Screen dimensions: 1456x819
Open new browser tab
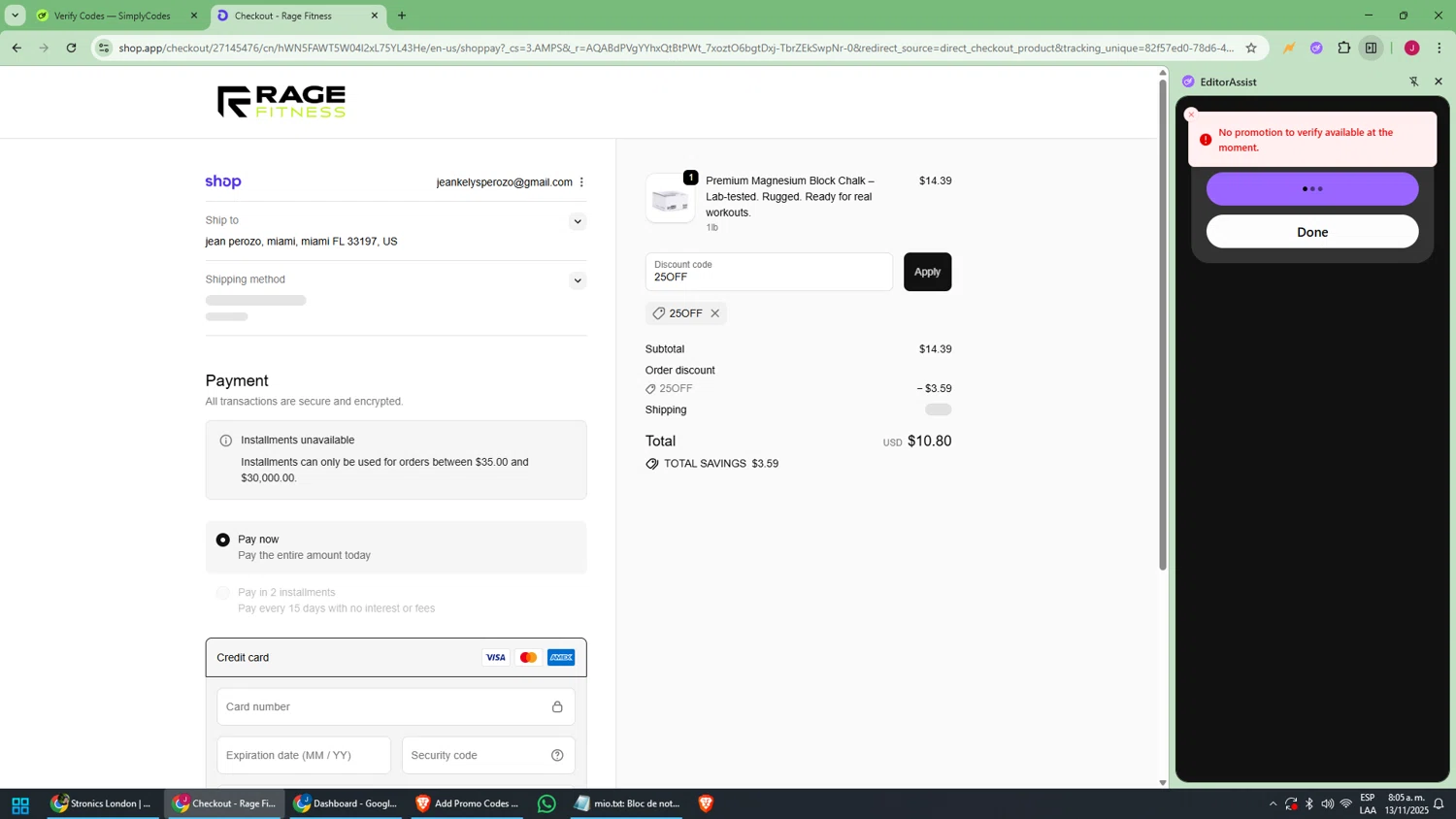tap(402, 16)
